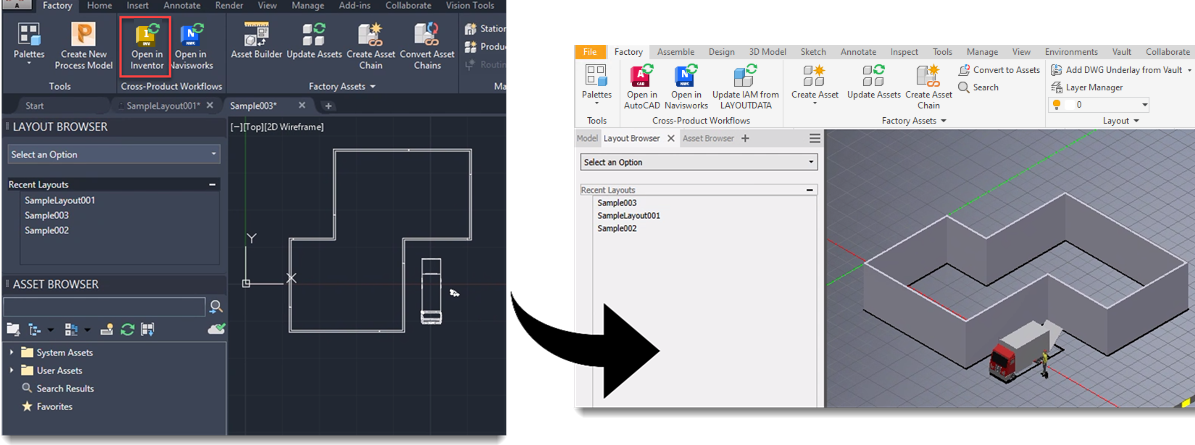Collapse Recent Layouts in Inventor Layout Browser
This screenshot has height=445, width=1195.
809,190
